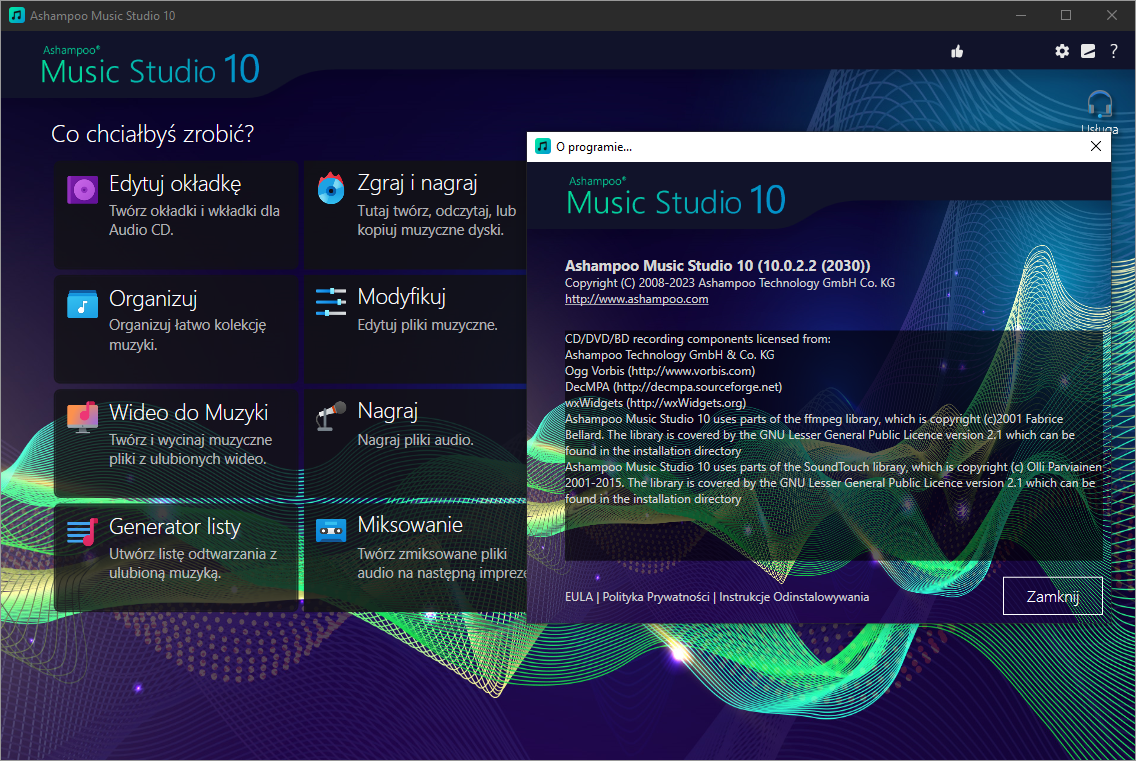
Task: Close the Ashampoo Music Studio 10 main window
Action: pyautogui.click(x=1111, y=15)
